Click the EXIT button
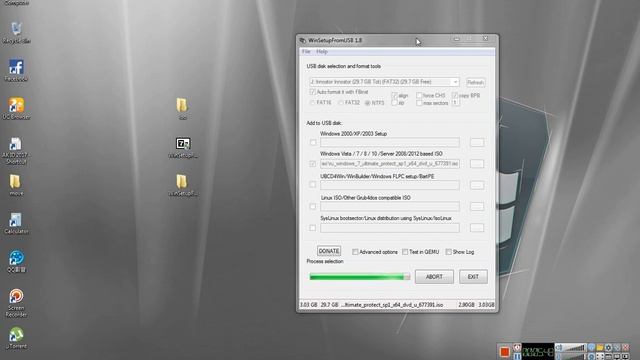 pyautogui.click(x=473, y=277)
